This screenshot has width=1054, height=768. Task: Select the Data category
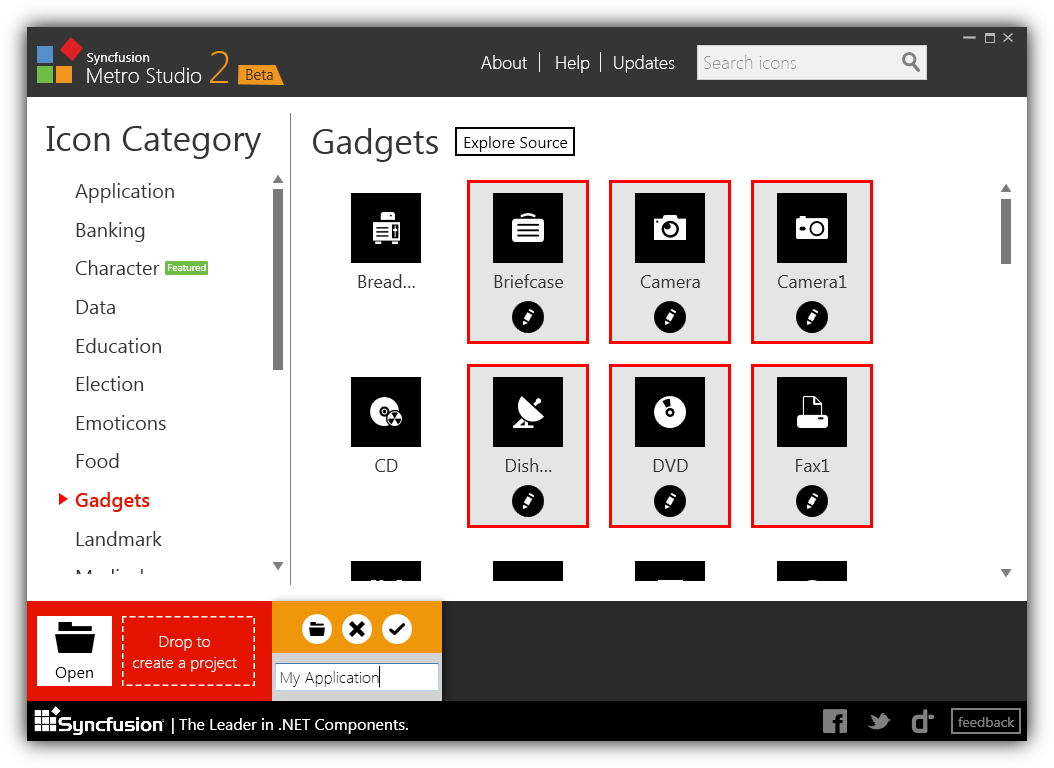tap(95, 307)
